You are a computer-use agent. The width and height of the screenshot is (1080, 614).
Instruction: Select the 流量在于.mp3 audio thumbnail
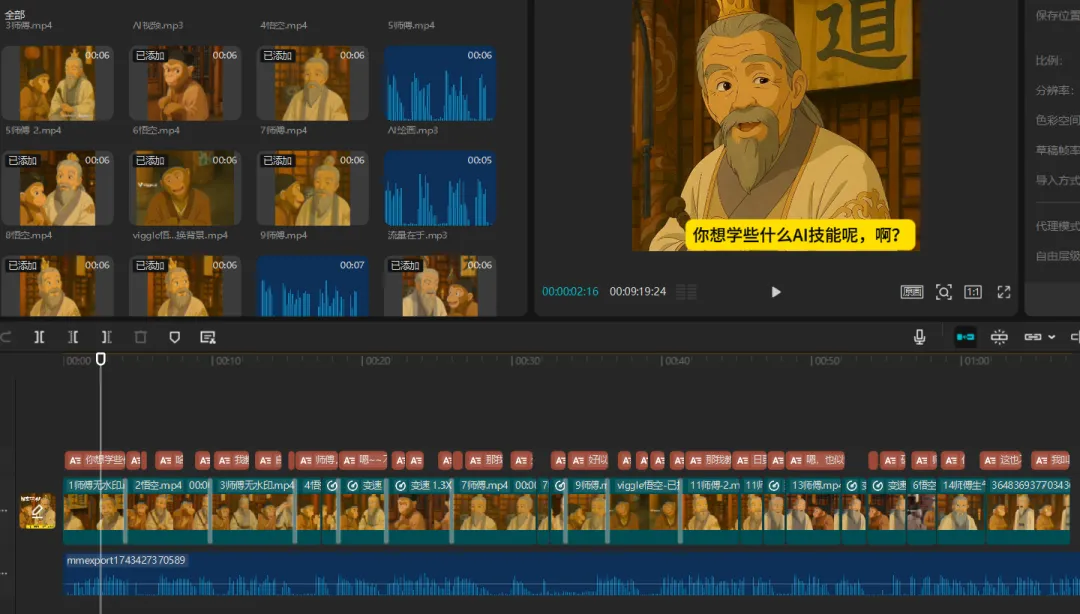[440, 188]
